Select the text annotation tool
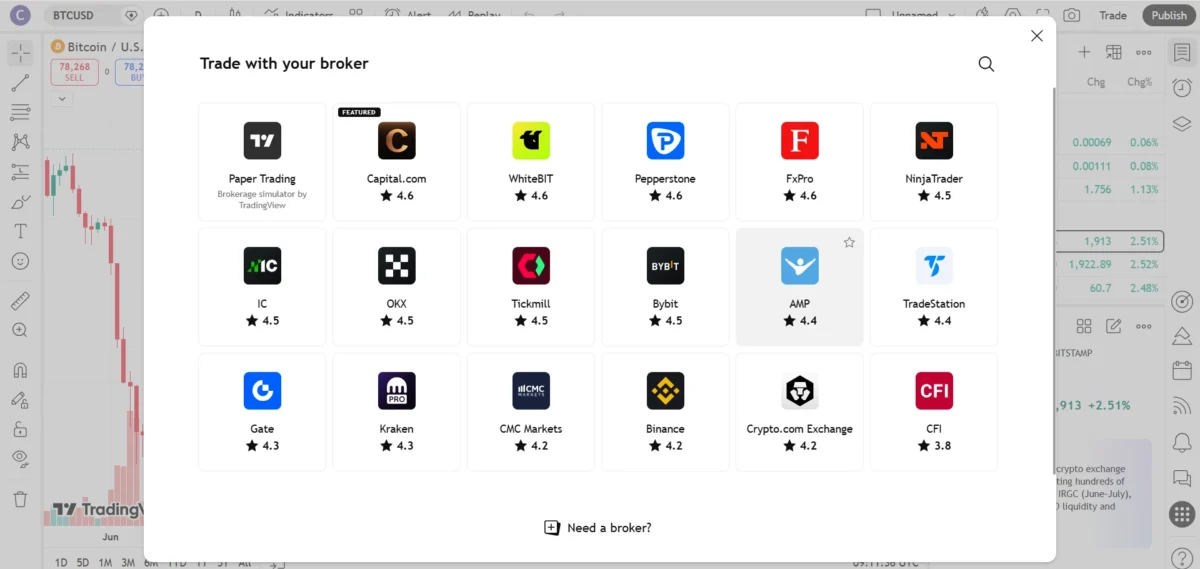Image resolution: width=1200 pixels, height=569 pixels. [20, 231]
